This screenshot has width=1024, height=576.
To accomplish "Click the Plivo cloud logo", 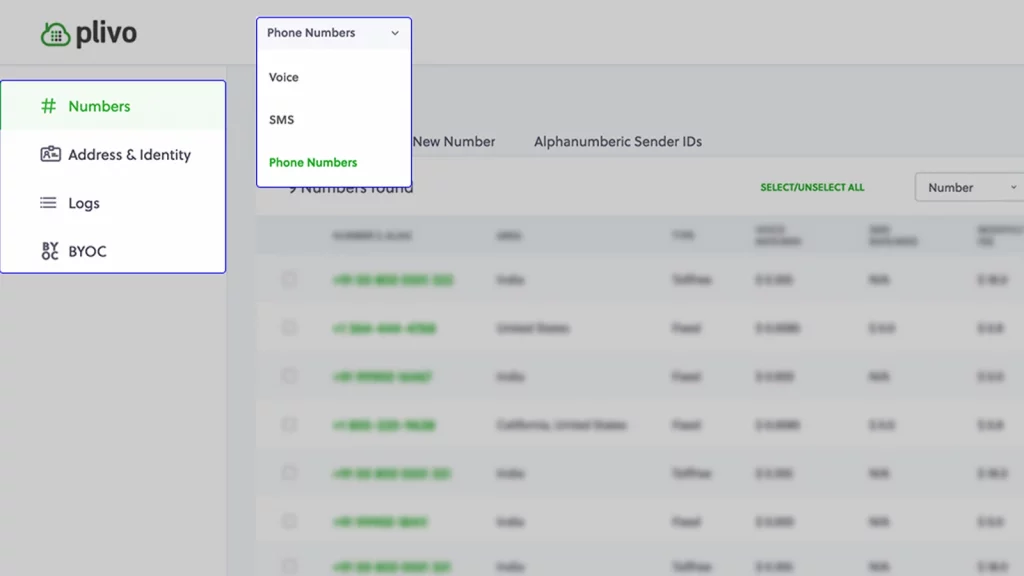I will (57, 32).
